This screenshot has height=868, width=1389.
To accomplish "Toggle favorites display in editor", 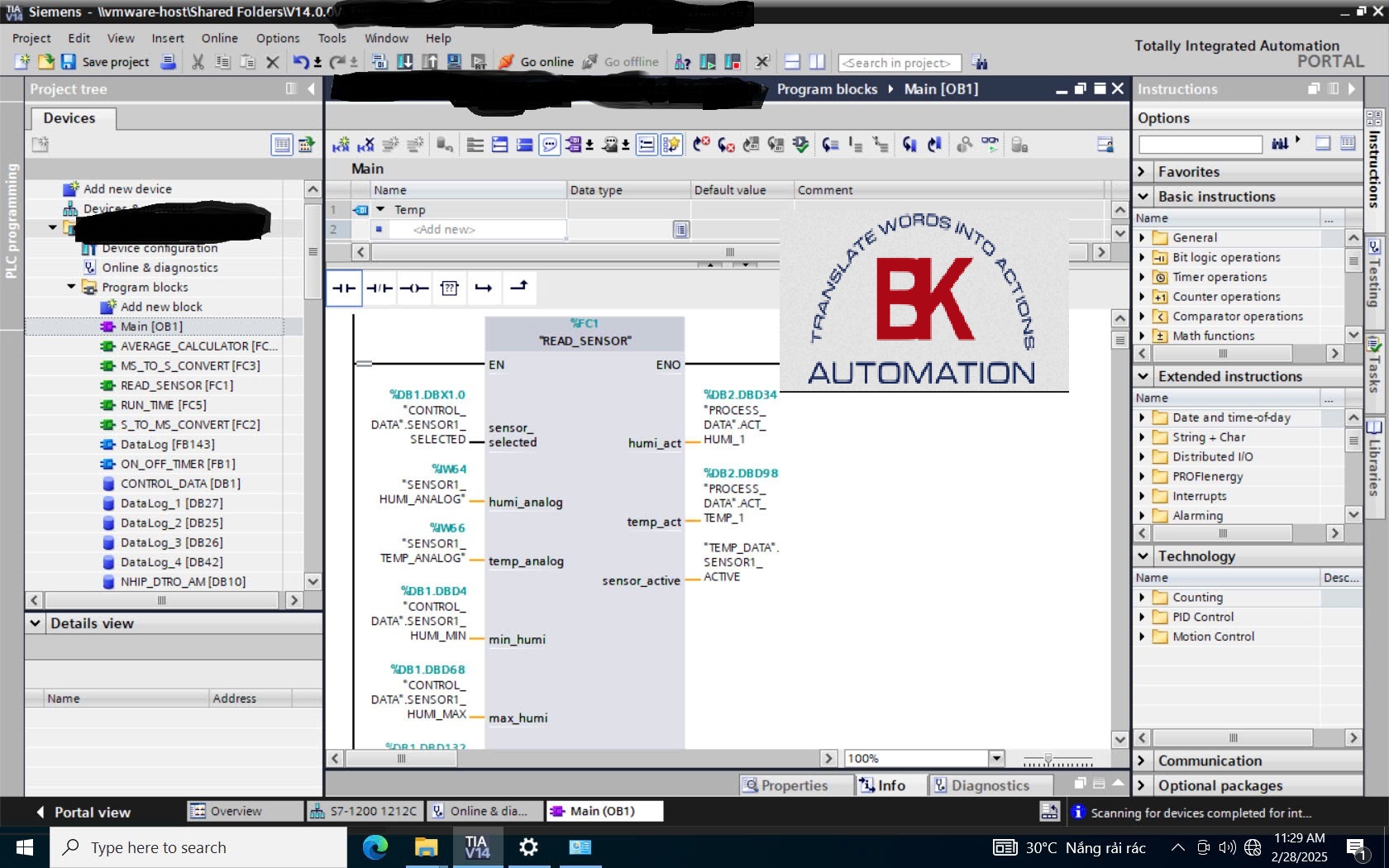I will coord(671,145).
